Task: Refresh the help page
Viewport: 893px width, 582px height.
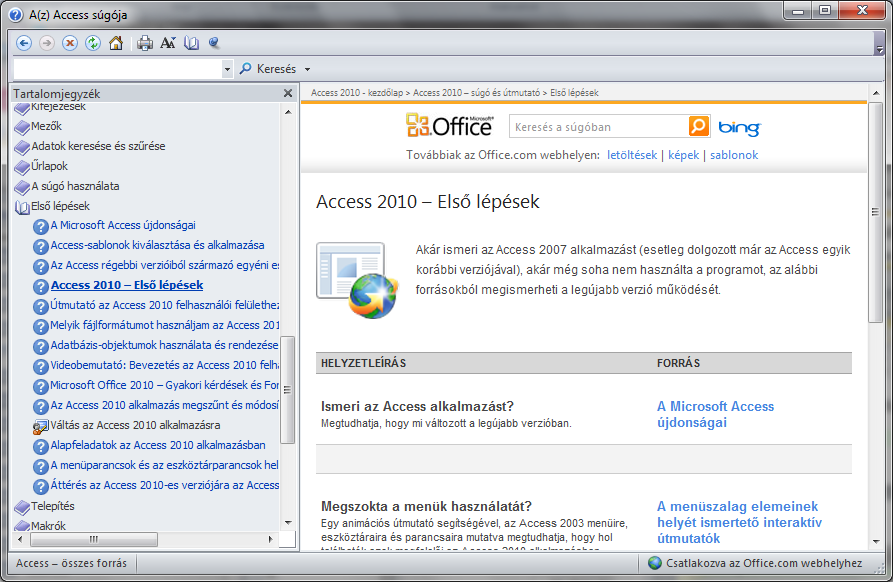Action: (x=93, y=43)
